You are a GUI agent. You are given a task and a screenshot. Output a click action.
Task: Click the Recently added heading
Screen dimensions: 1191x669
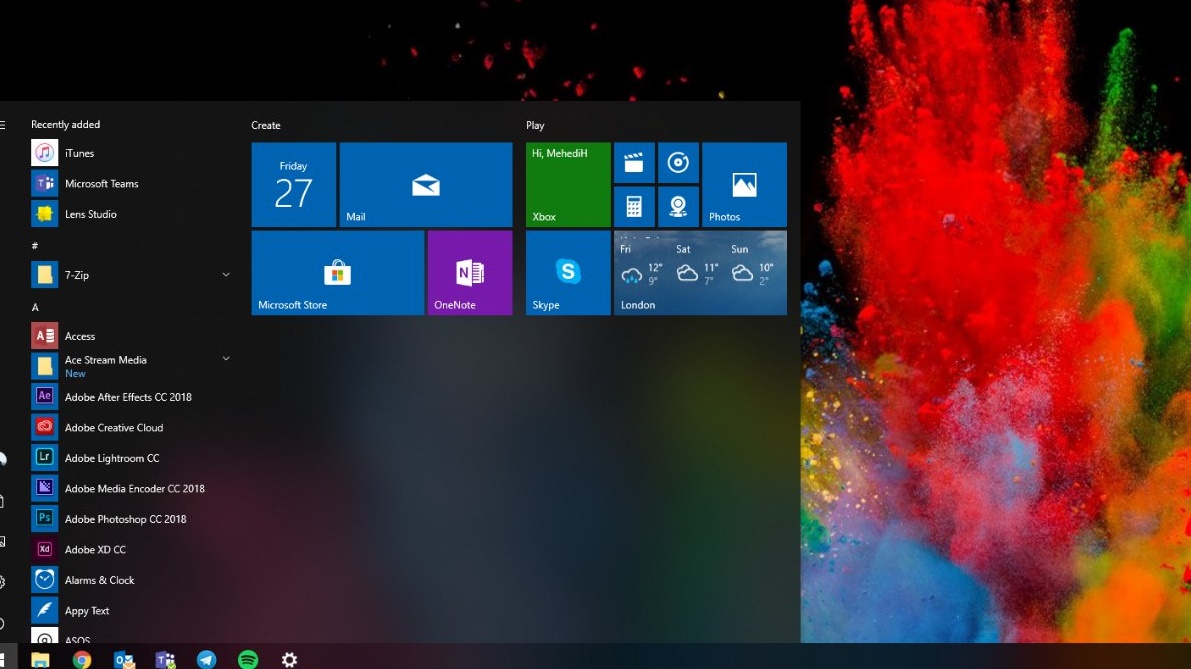tap(65, 125)
